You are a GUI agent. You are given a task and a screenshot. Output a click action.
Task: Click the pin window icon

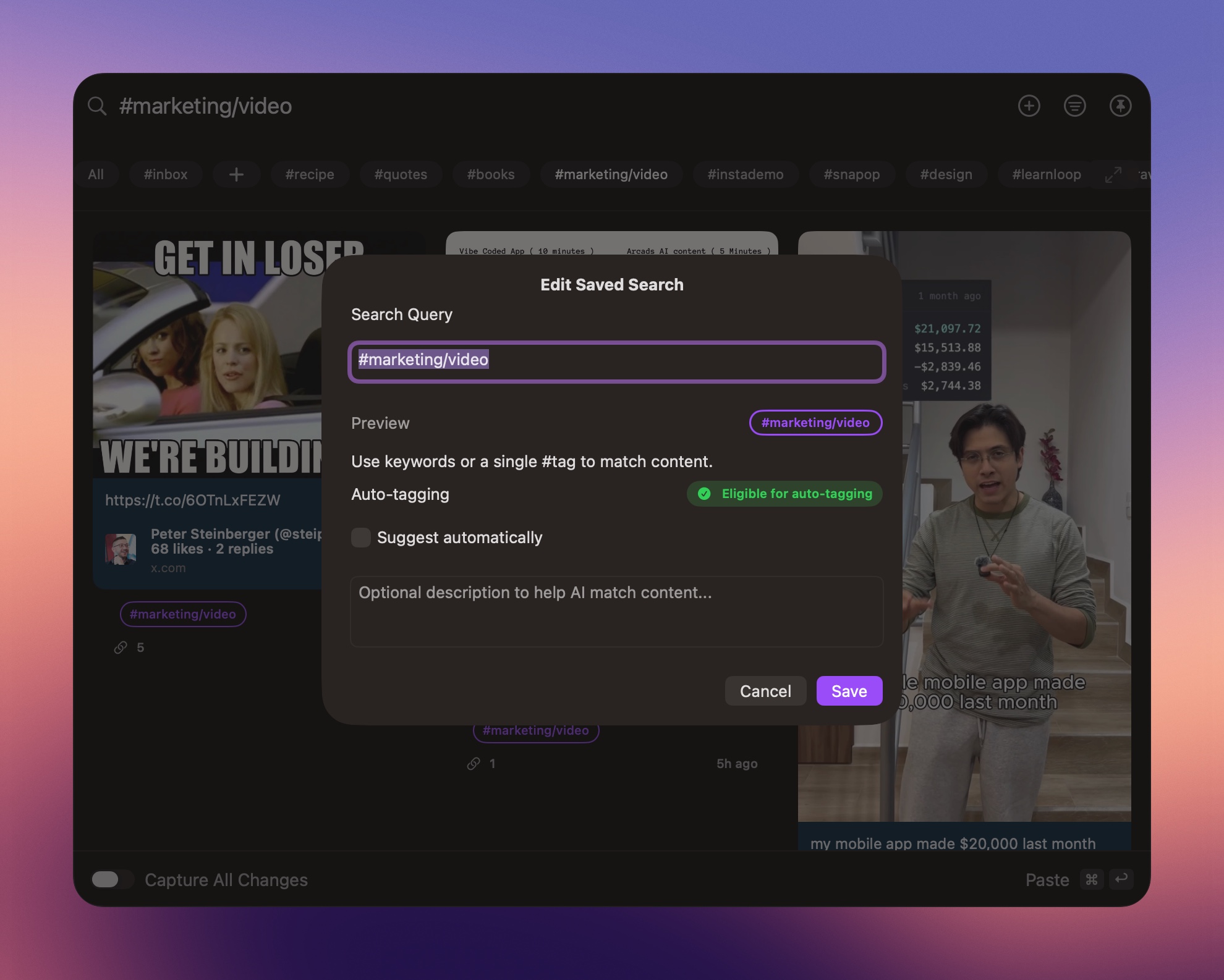click(x=1121, y=106)
